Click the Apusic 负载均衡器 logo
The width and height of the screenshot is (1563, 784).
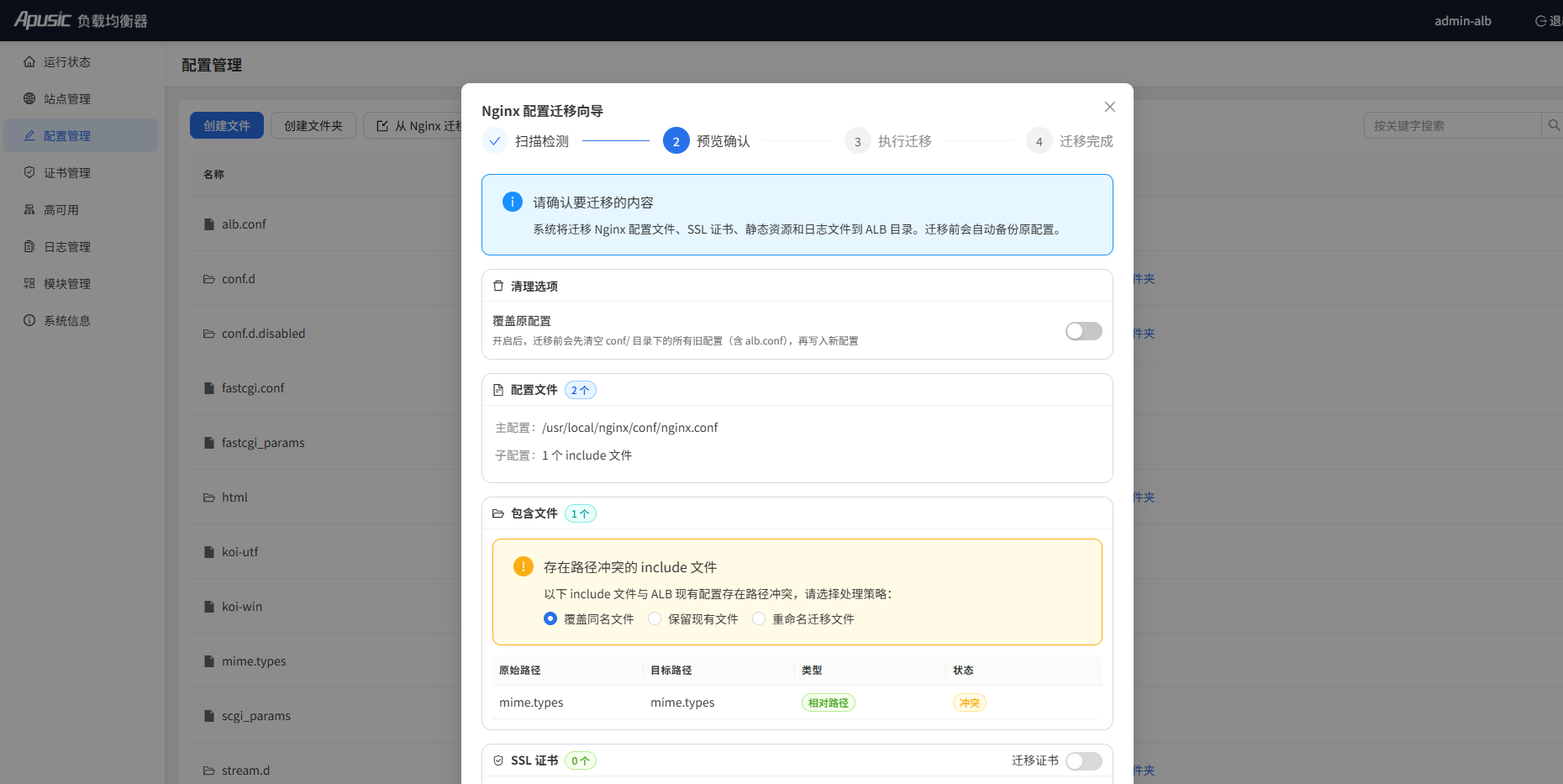[81, 20]
